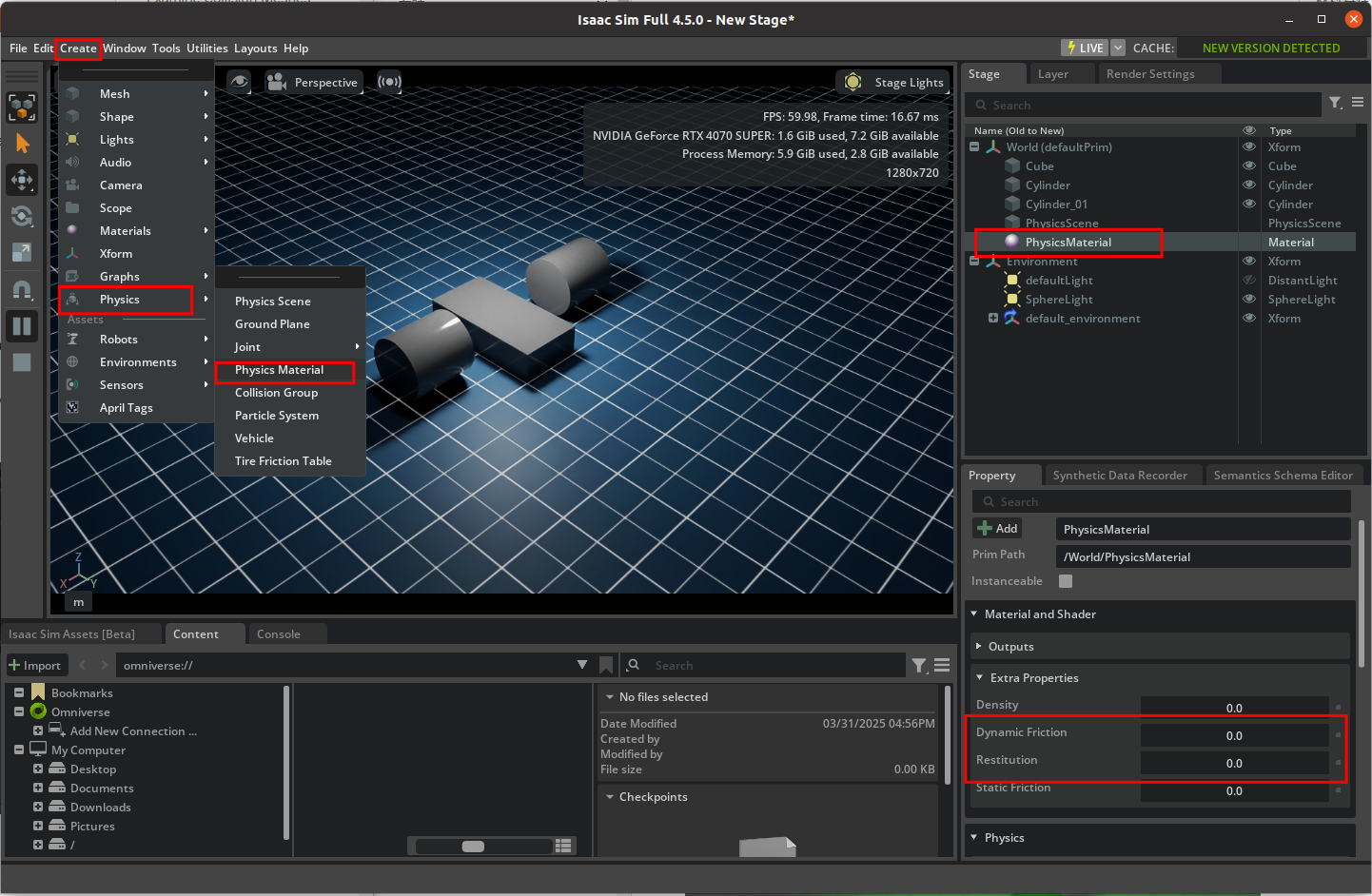1372x896 pixels.
Task: Click the bookmark icon in Content bar
Action: point(606,665)
